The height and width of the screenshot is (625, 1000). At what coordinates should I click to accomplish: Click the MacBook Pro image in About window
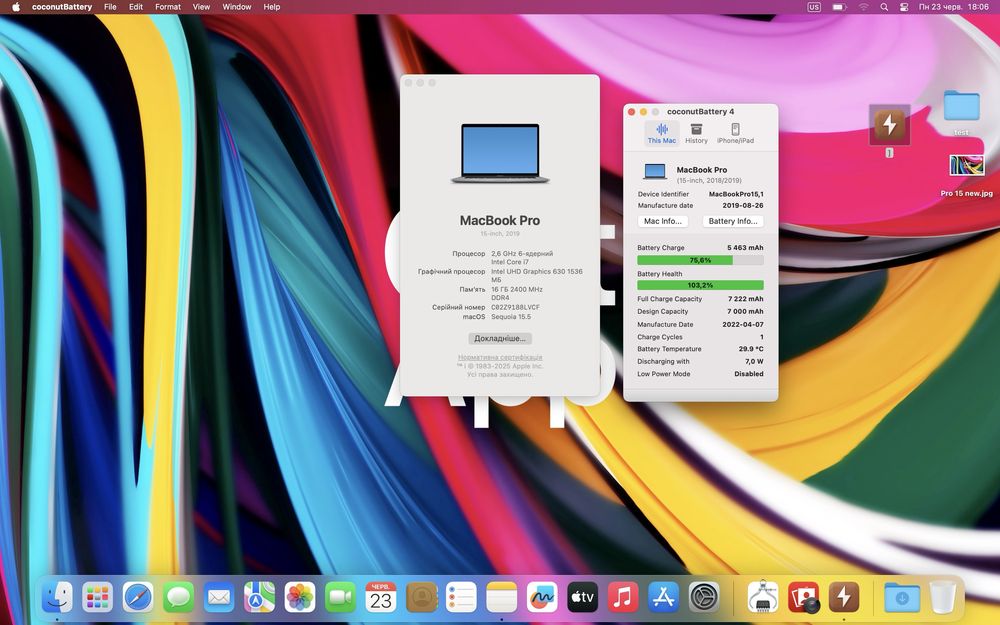[500, 154]
